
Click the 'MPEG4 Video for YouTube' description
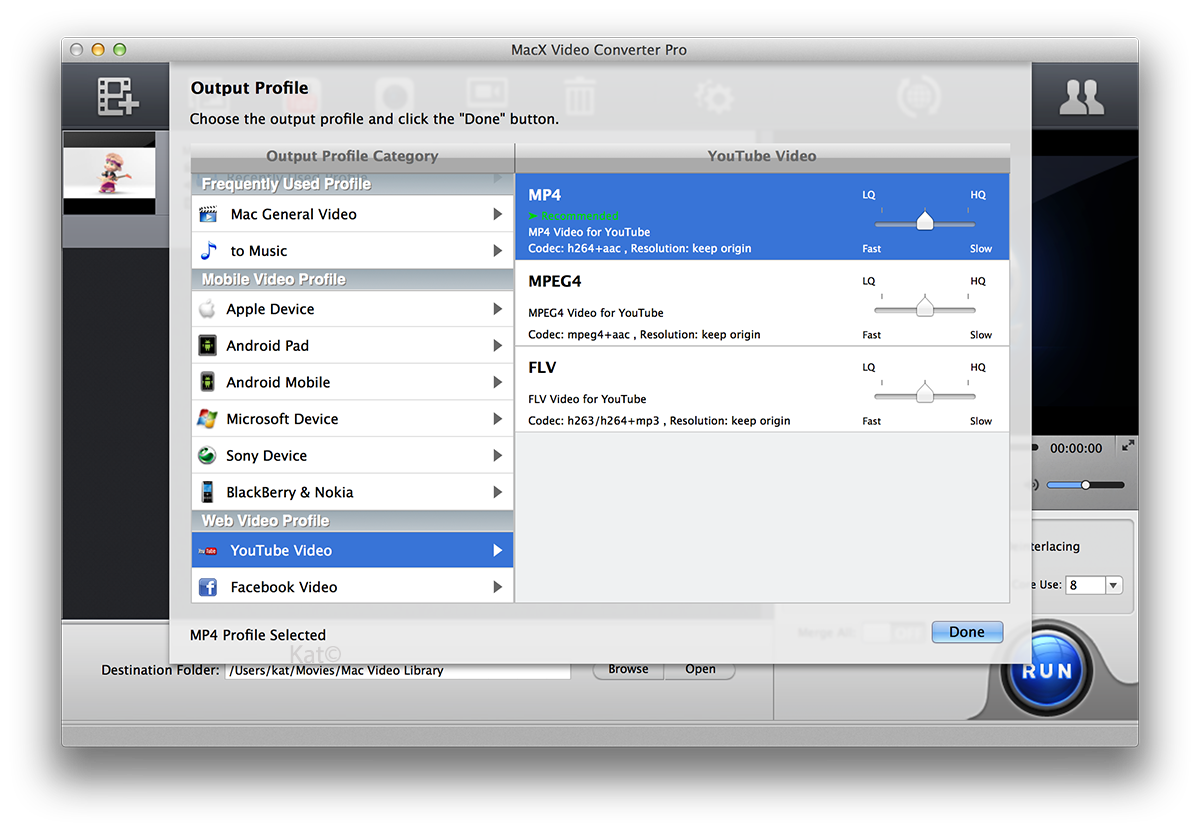[596, 313]
